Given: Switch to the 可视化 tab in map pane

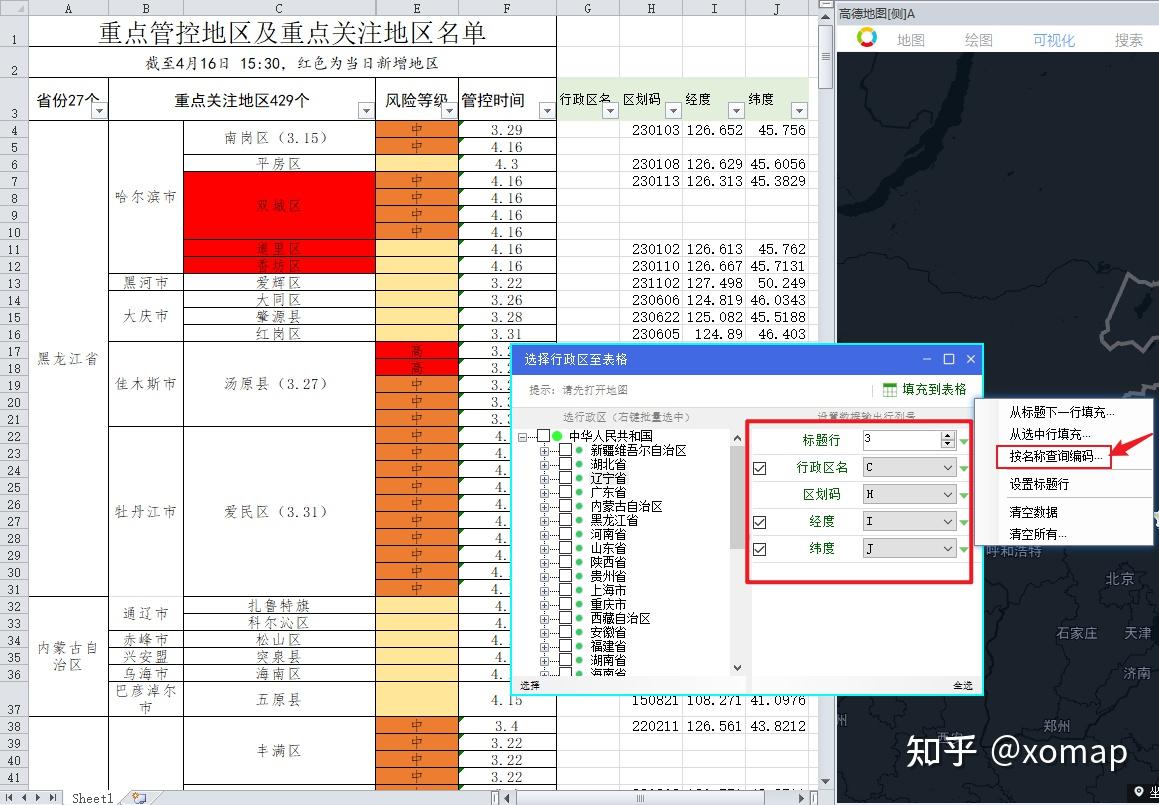Looking at the screenshot, I should click(x=1054, y=40).
